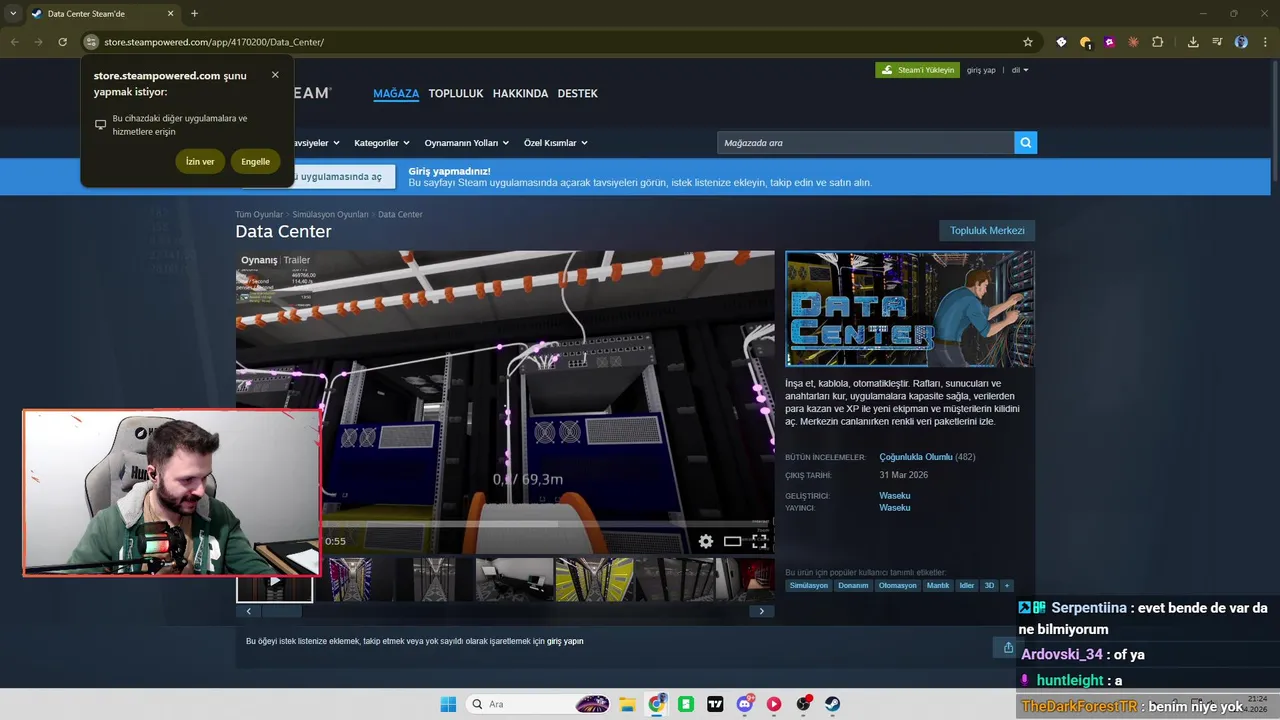
Task: Go to Tüm Oyunlar breadcrumb
Action: pyautogui.click(x=259, y=214)
